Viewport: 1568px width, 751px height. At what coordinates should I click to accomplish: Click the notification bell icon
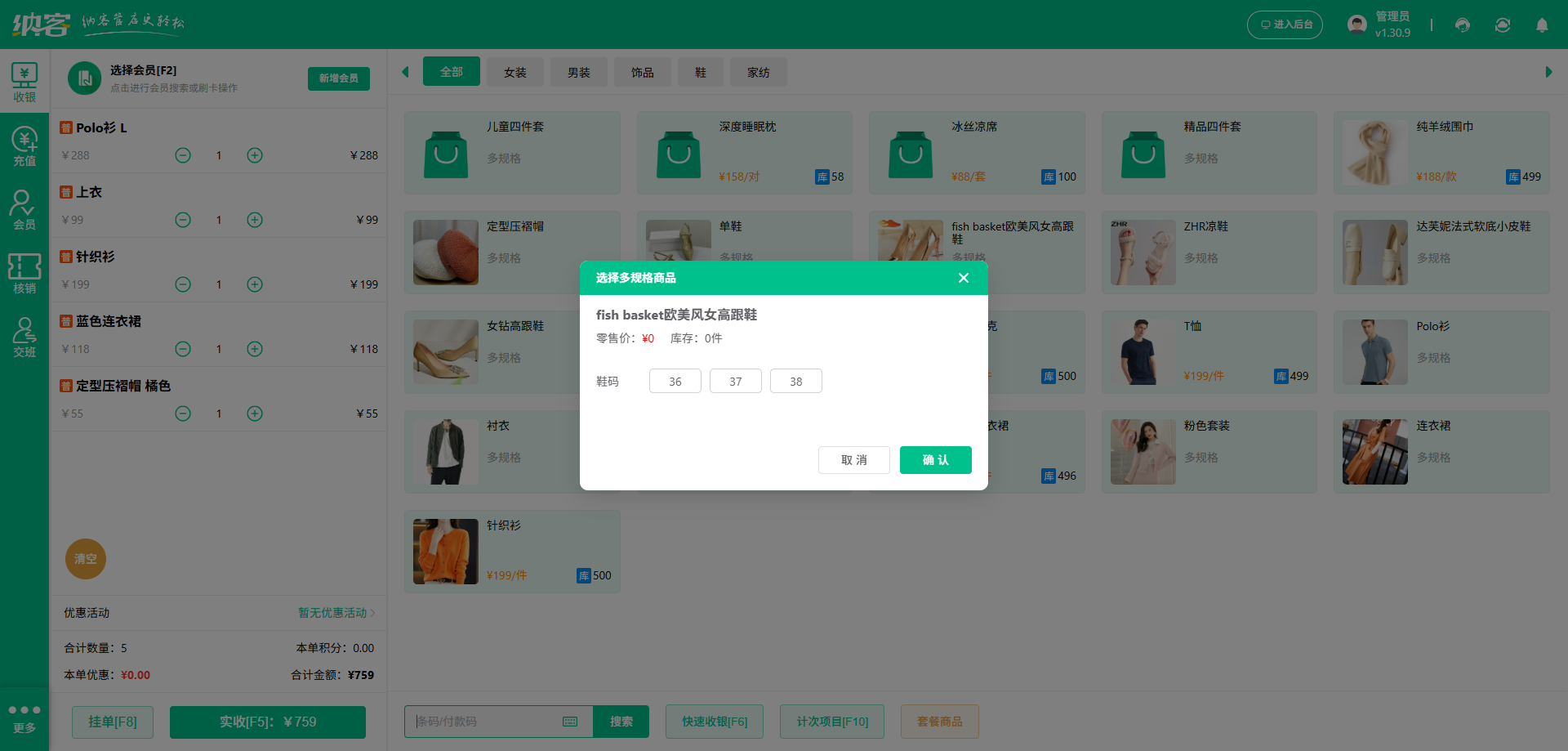pos(1542,25)
